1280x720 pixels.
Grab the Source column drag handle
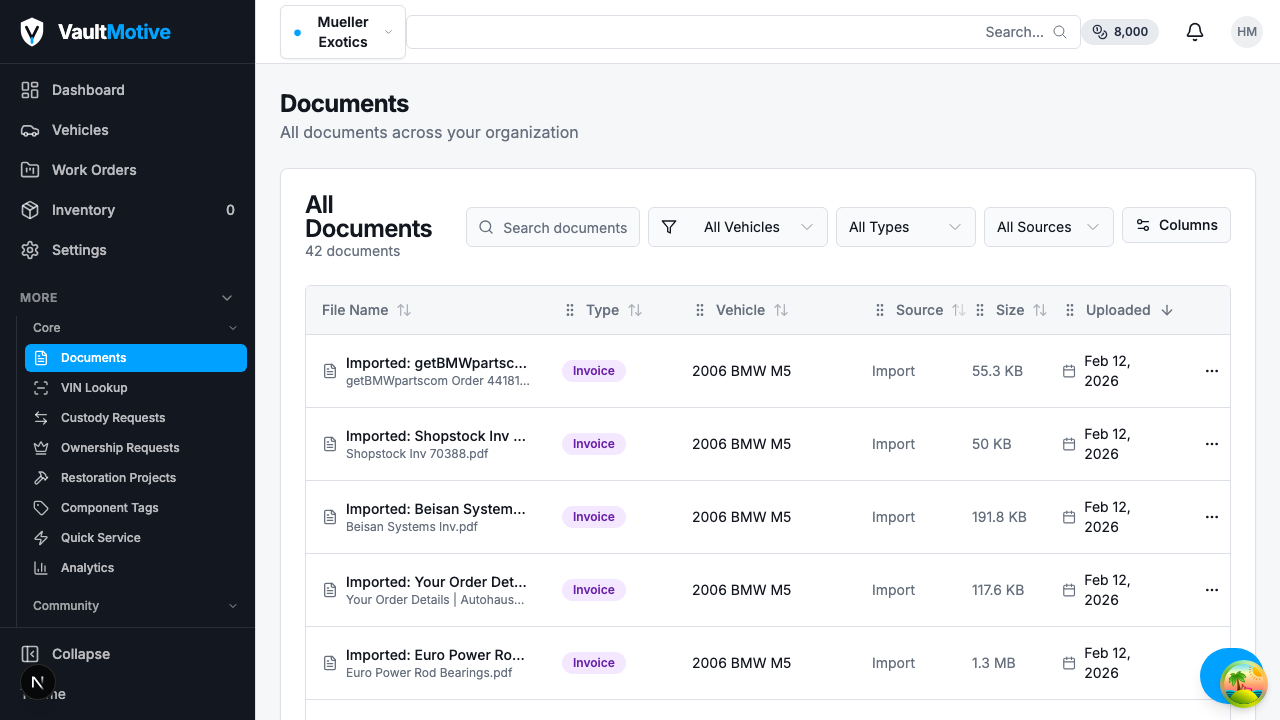(880, 310)
